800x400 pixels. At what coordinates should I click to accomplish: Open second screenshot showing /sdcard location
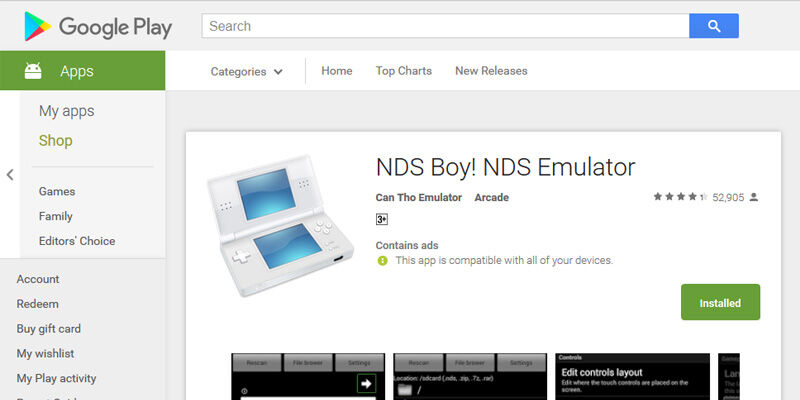coord(470,377)
